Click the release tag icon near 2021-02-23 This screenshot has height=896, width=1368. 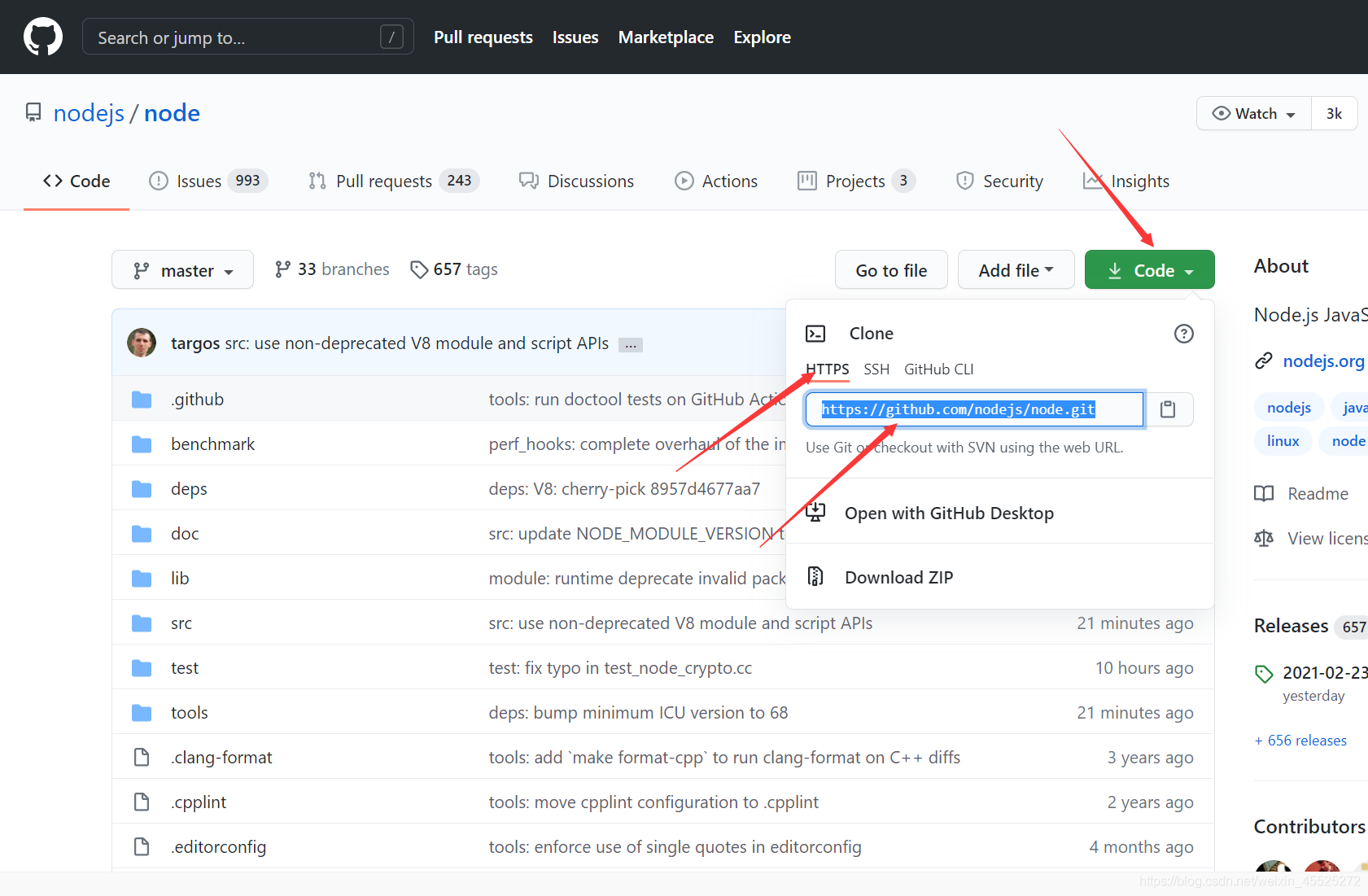[1264, 674]
